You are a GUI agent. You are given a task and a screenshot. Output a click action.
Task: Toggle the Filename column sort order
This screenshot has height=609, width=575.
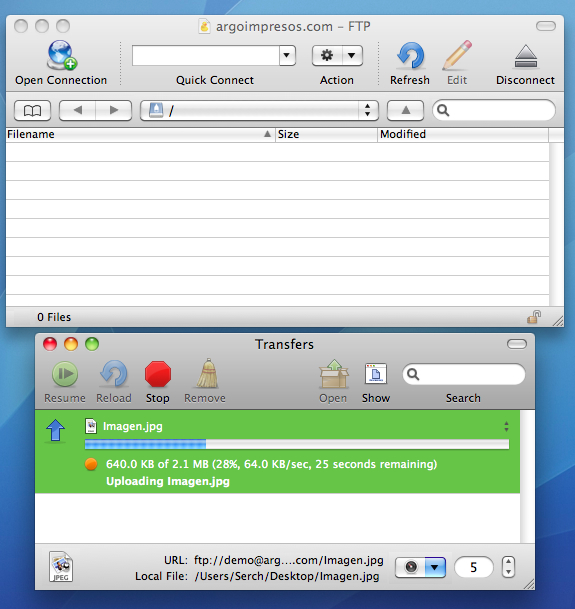[139, 134]
